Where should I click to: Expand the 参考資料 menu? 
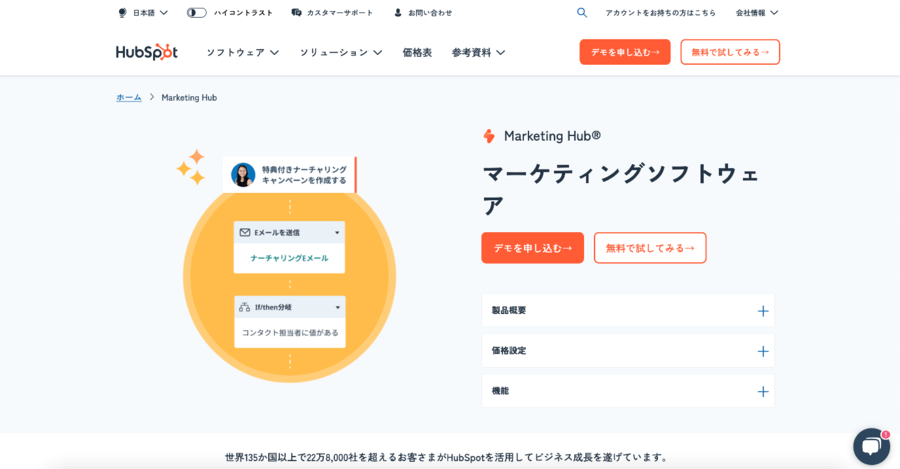[x=478, y=52]
